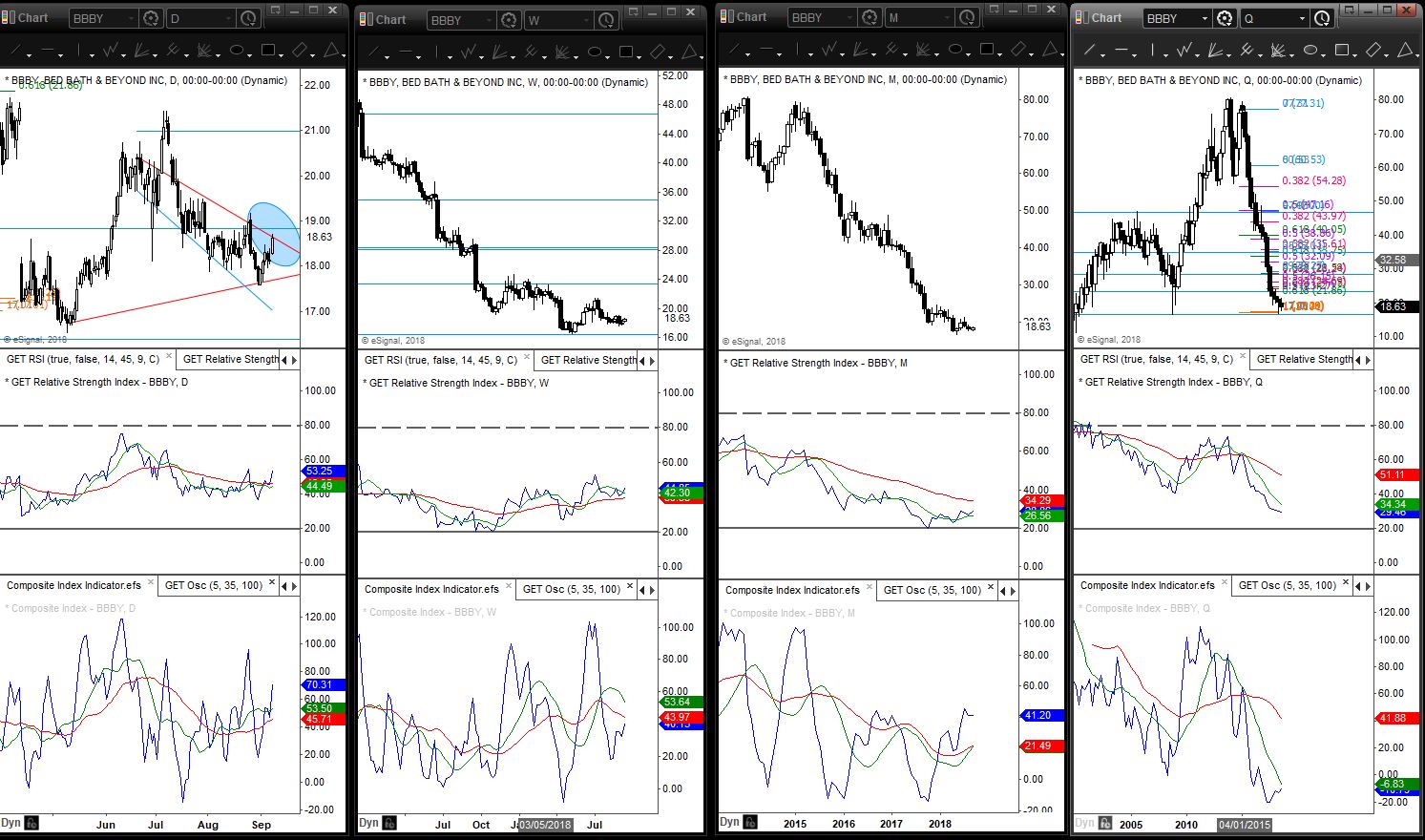This screenshot has width=1425, height=840.
Task: Show previous RSI tabs with left arrow, quarterly chart
Action: [1357, 359]
